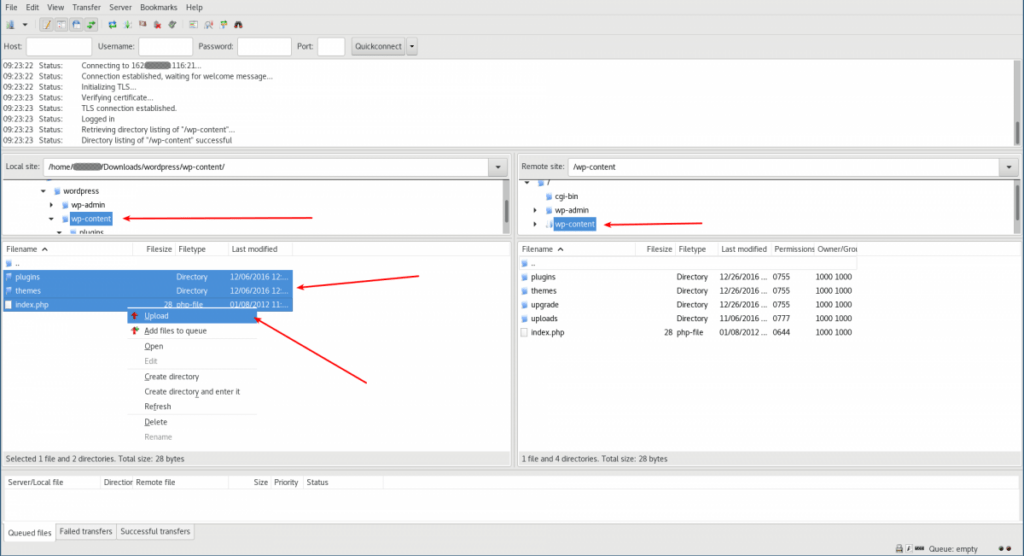Click the remote cgi-bin folder icon
This screenshot has width=1024, height=556.
(549, 197)
